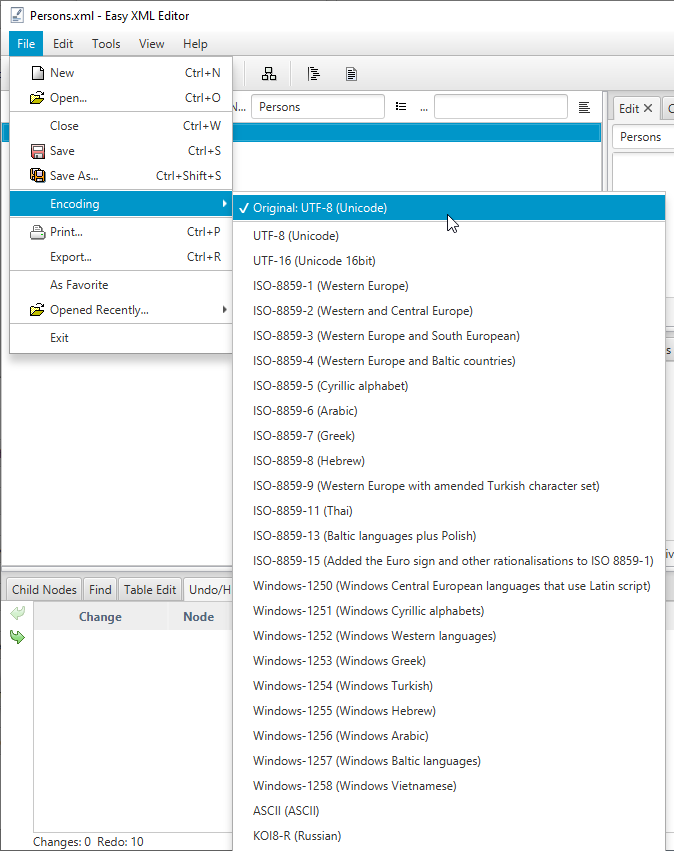Choose ISO-8859-15 Euro sign encoding

point(449,561)
